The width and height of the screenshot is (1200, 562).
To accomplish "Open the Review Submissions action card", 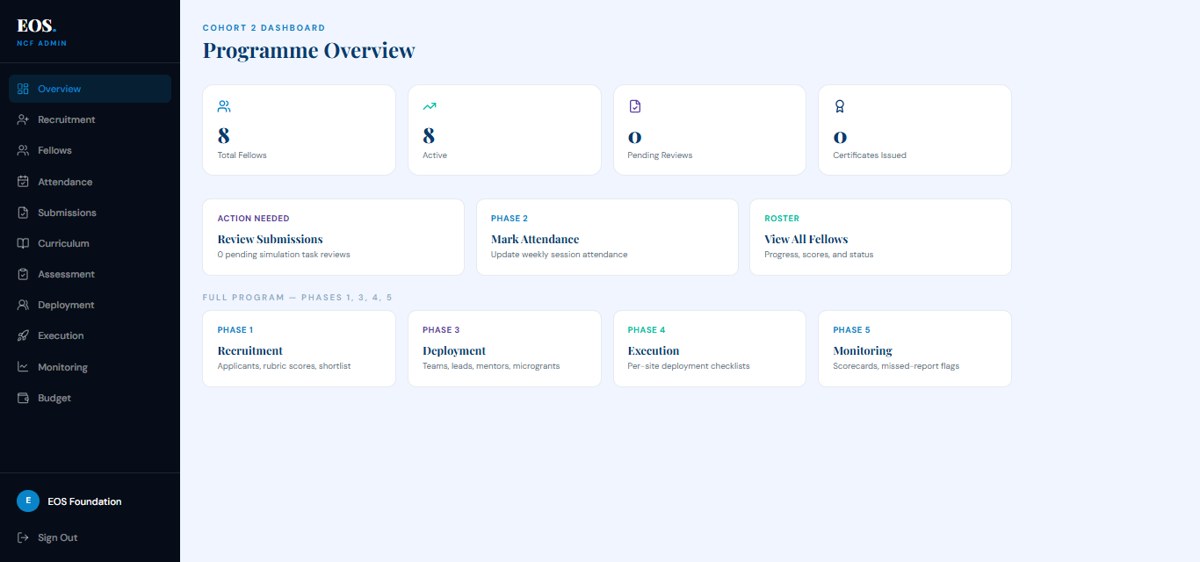I will click(x=333, y=237).
